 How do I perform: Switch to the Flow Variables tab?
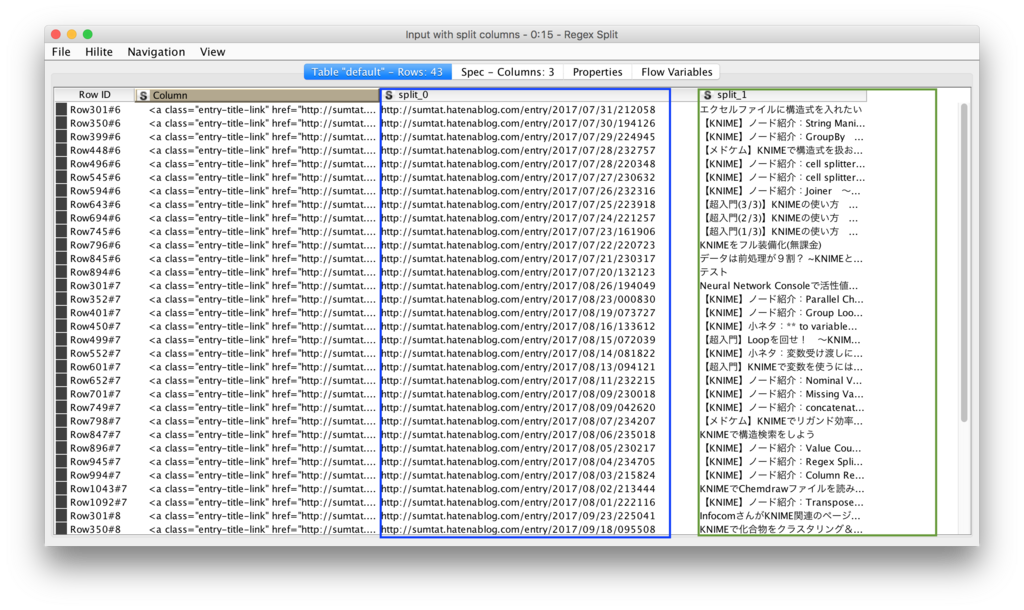coord(677,72)
